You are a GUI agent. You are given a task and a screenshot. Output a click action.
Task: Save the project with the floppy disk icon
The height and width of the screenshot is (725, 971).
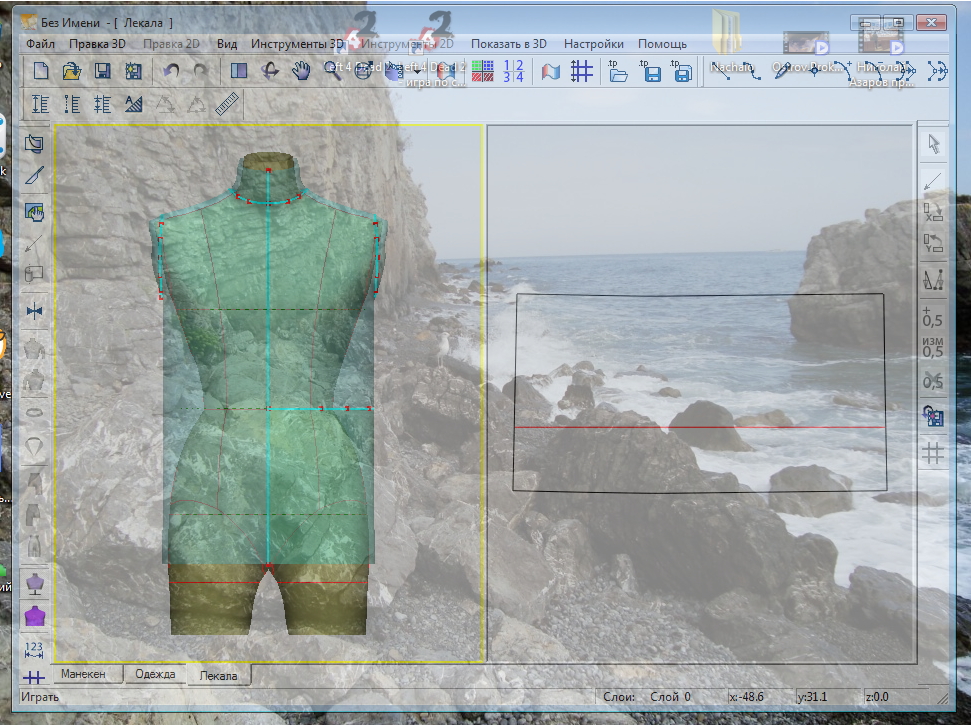[x=102, y=71]
